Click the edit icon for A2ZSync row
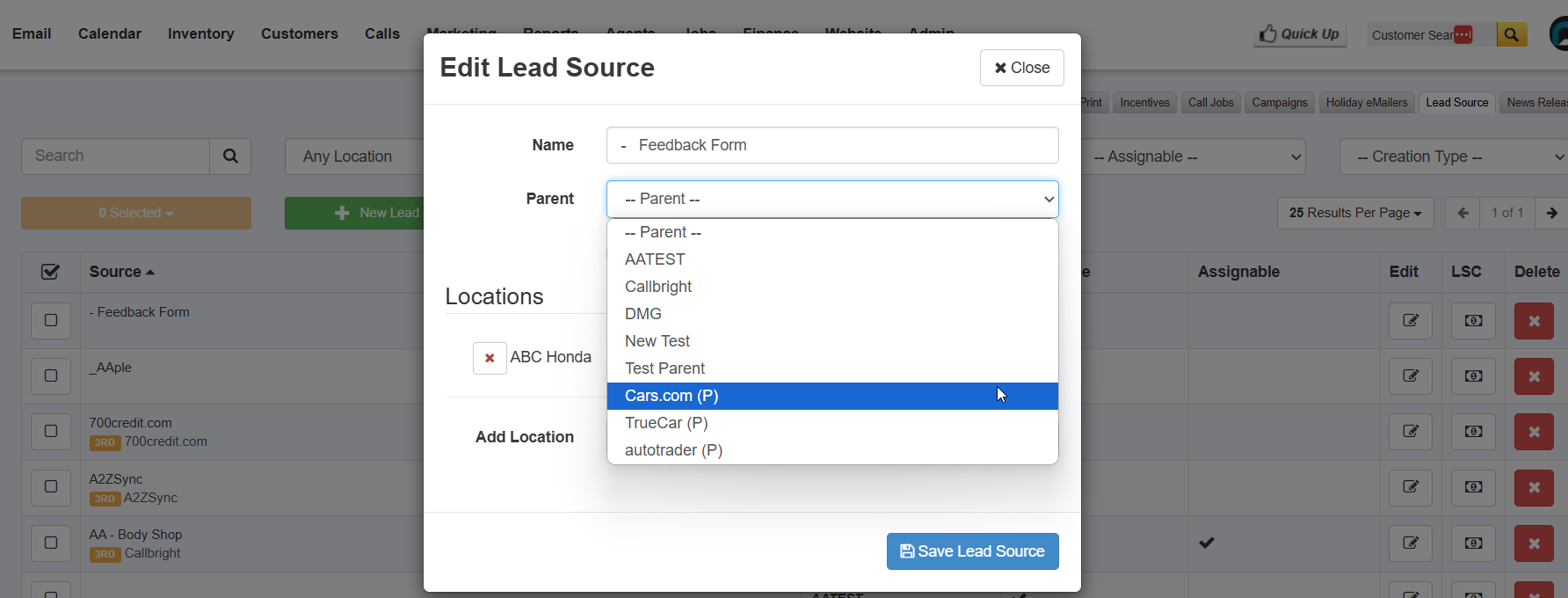Viewport: 1568px width, 598px height. click(x=1411, y=487)
